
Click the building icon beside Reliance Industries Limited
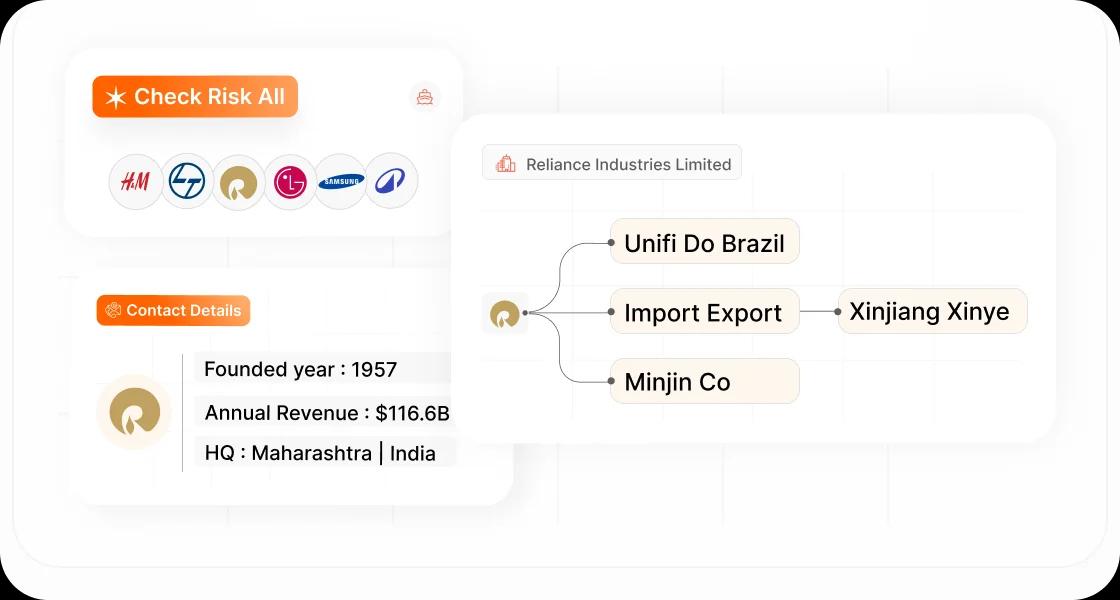point(506,164)
